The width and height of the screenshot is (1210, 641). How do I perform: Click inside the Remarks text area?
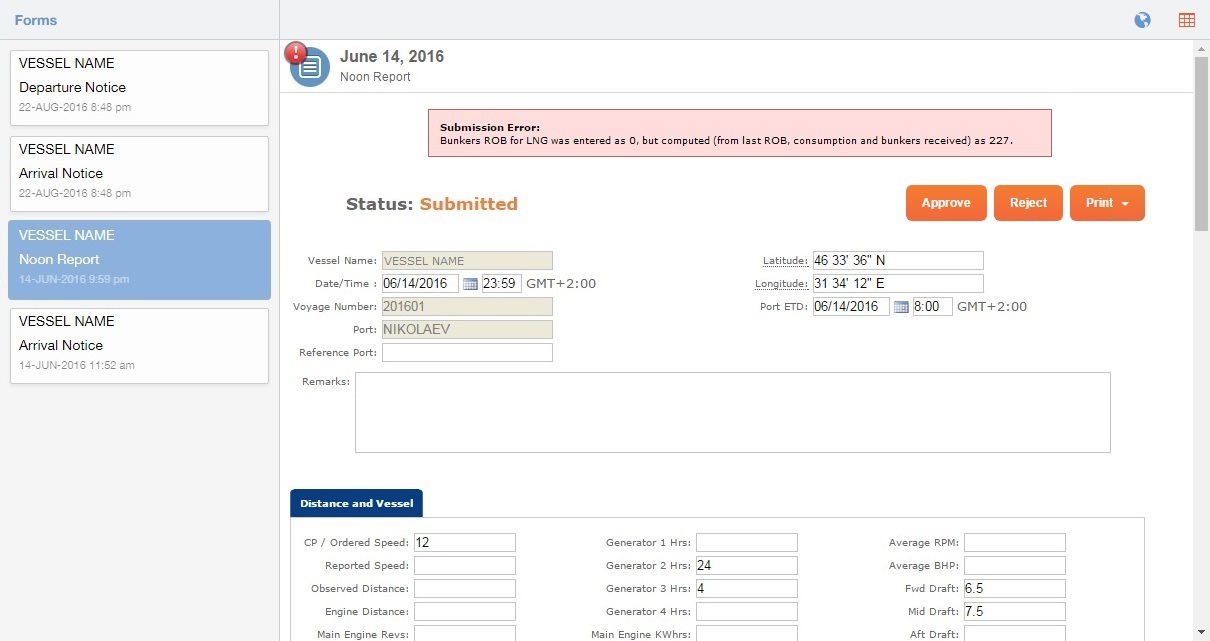pyautogui.click(x=732, y=412)
